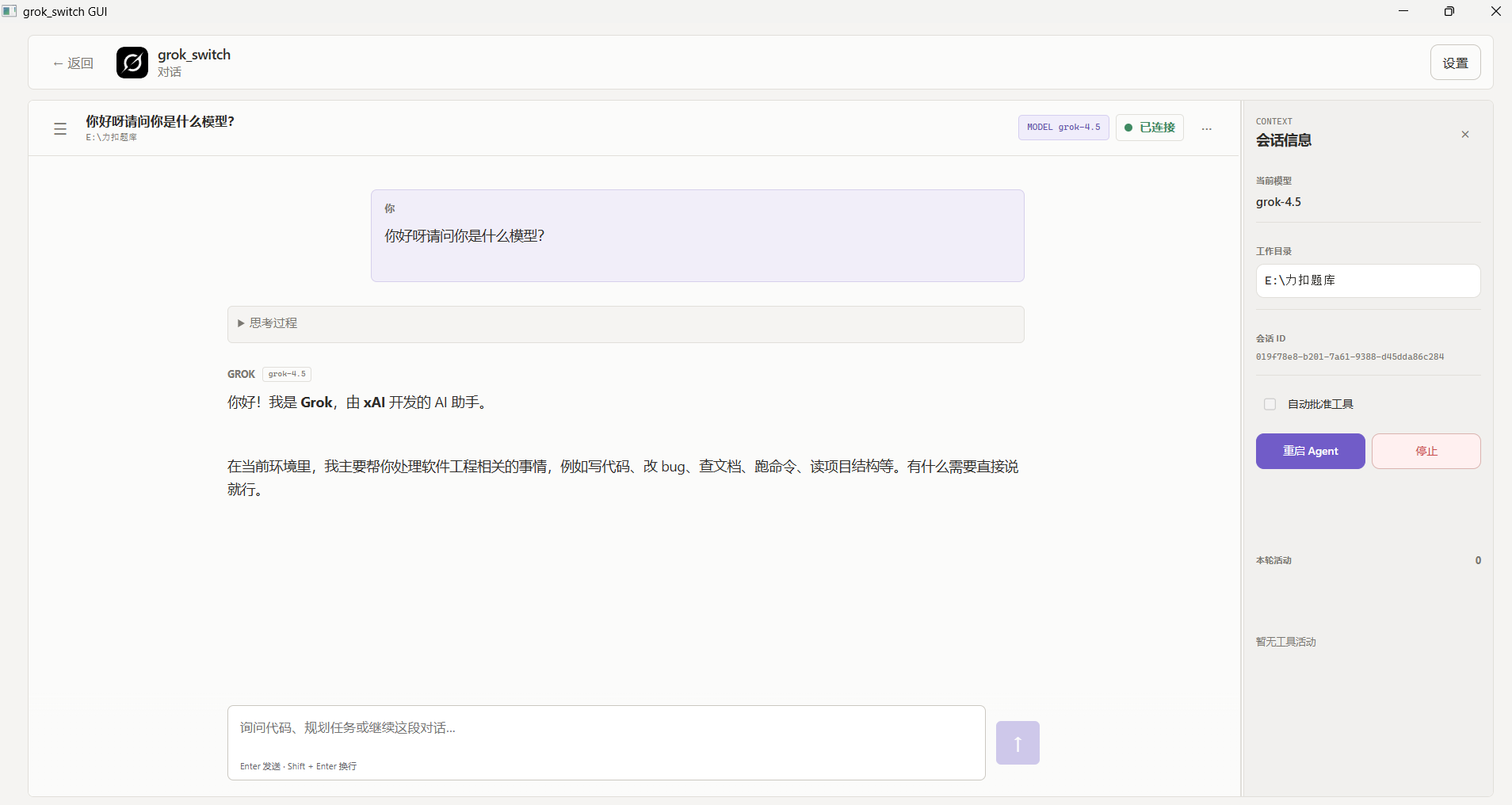Click the MODEL grok-4.5 badge
1512x805 pixels.
tap(1063, 128)
